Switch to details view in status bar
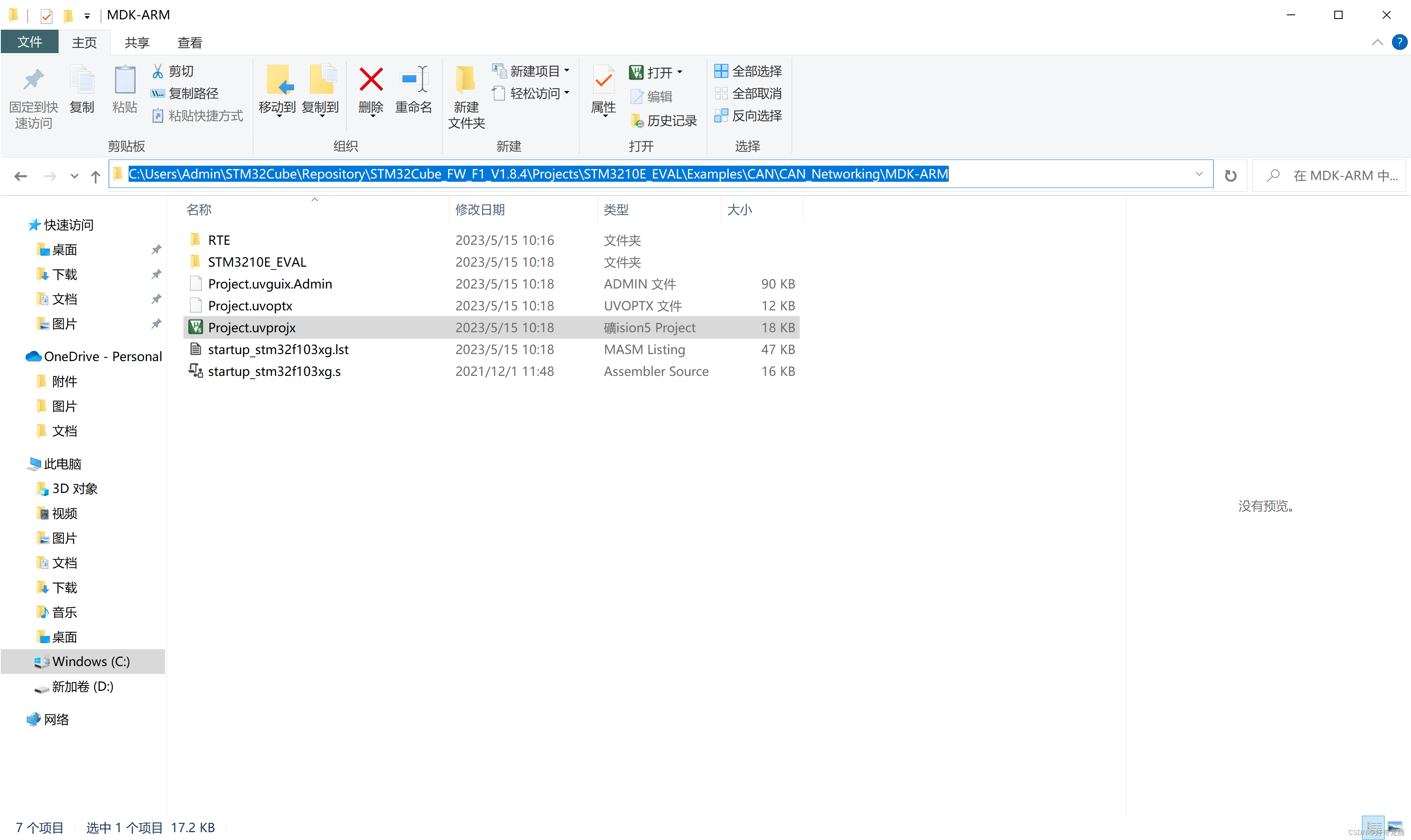 tap(1373, 827)
